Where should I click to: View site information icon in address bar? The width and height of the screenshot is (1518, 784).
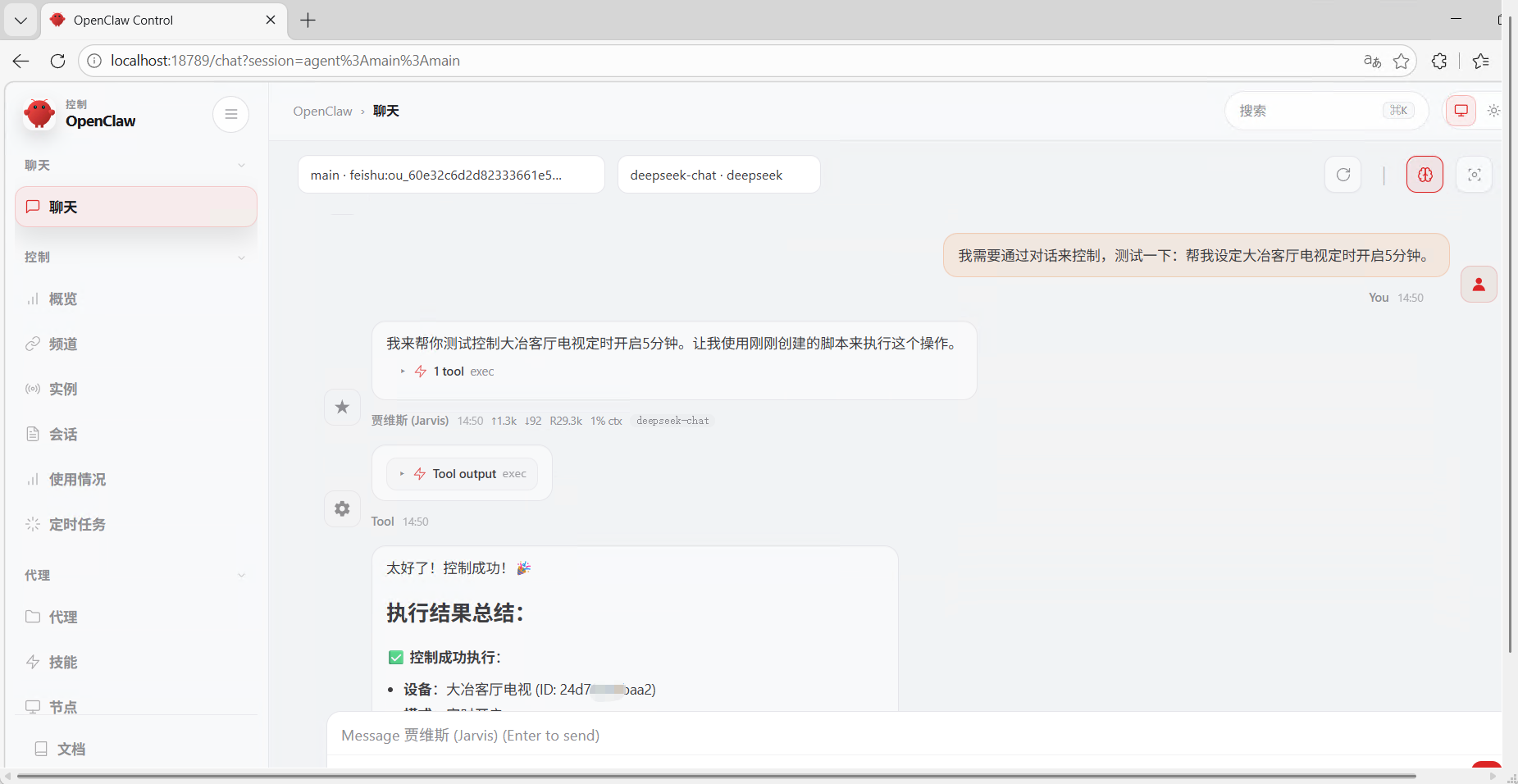pos(94,61)
